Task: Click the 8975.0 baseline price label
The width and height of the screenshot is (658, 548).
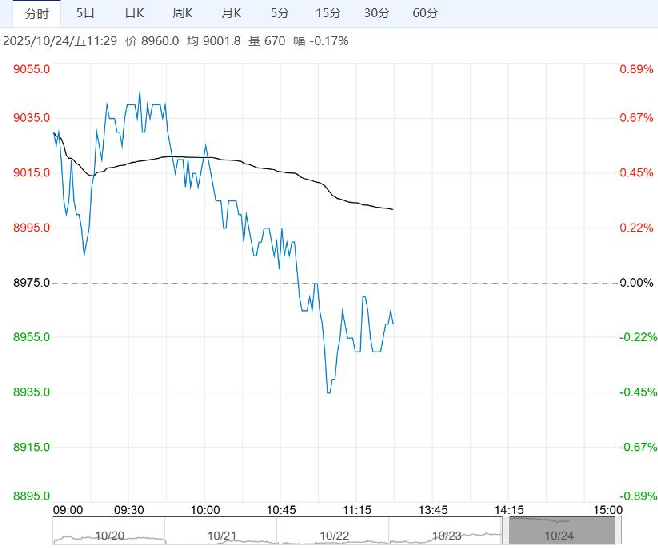Action: pos(31,283)
